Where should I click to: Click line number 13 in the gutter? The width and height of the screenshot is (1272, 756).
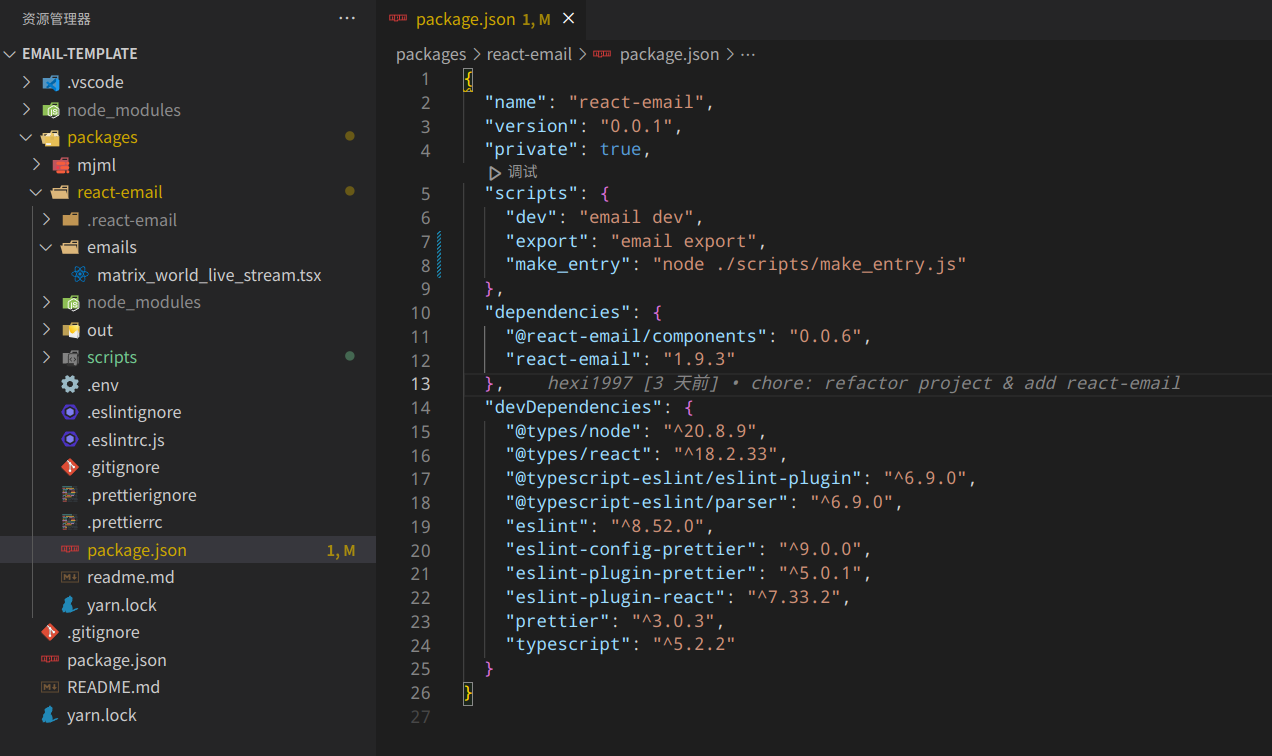pyautogui.click(x=420, y=384)
